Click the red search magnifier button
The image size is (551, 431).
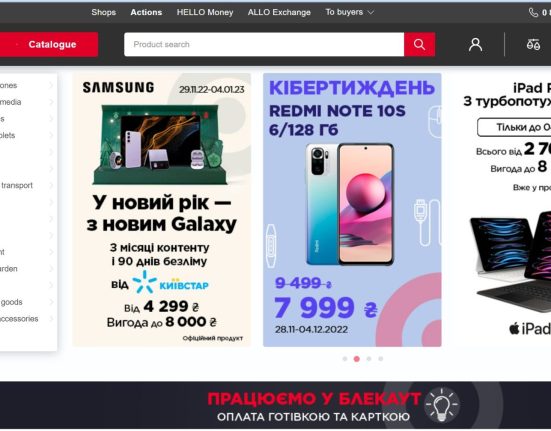(x=420, y=44)
